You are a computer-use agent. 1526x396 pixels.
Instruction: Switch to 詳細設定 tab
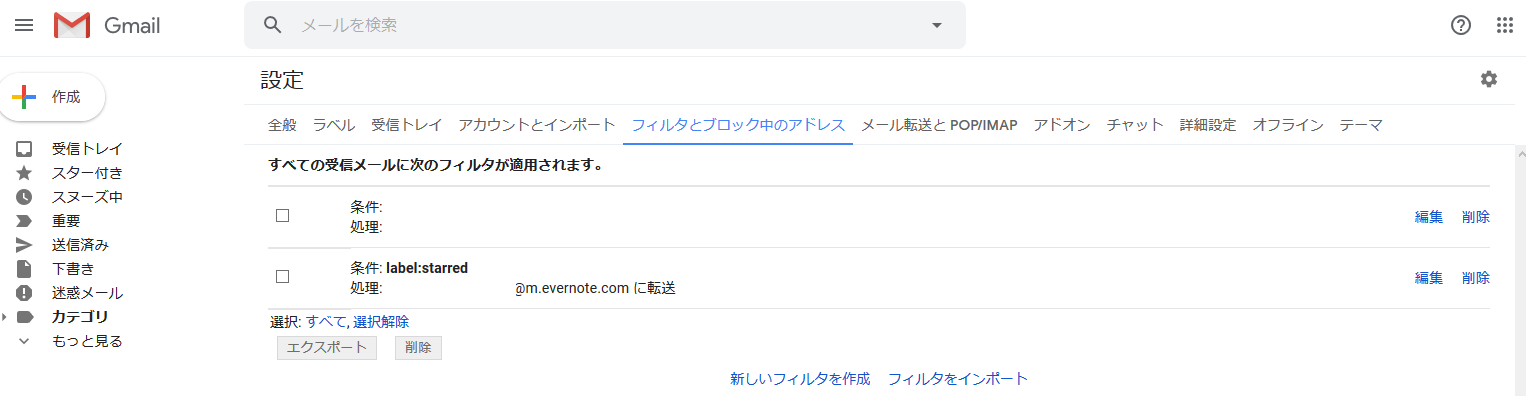coord(1208,125)
